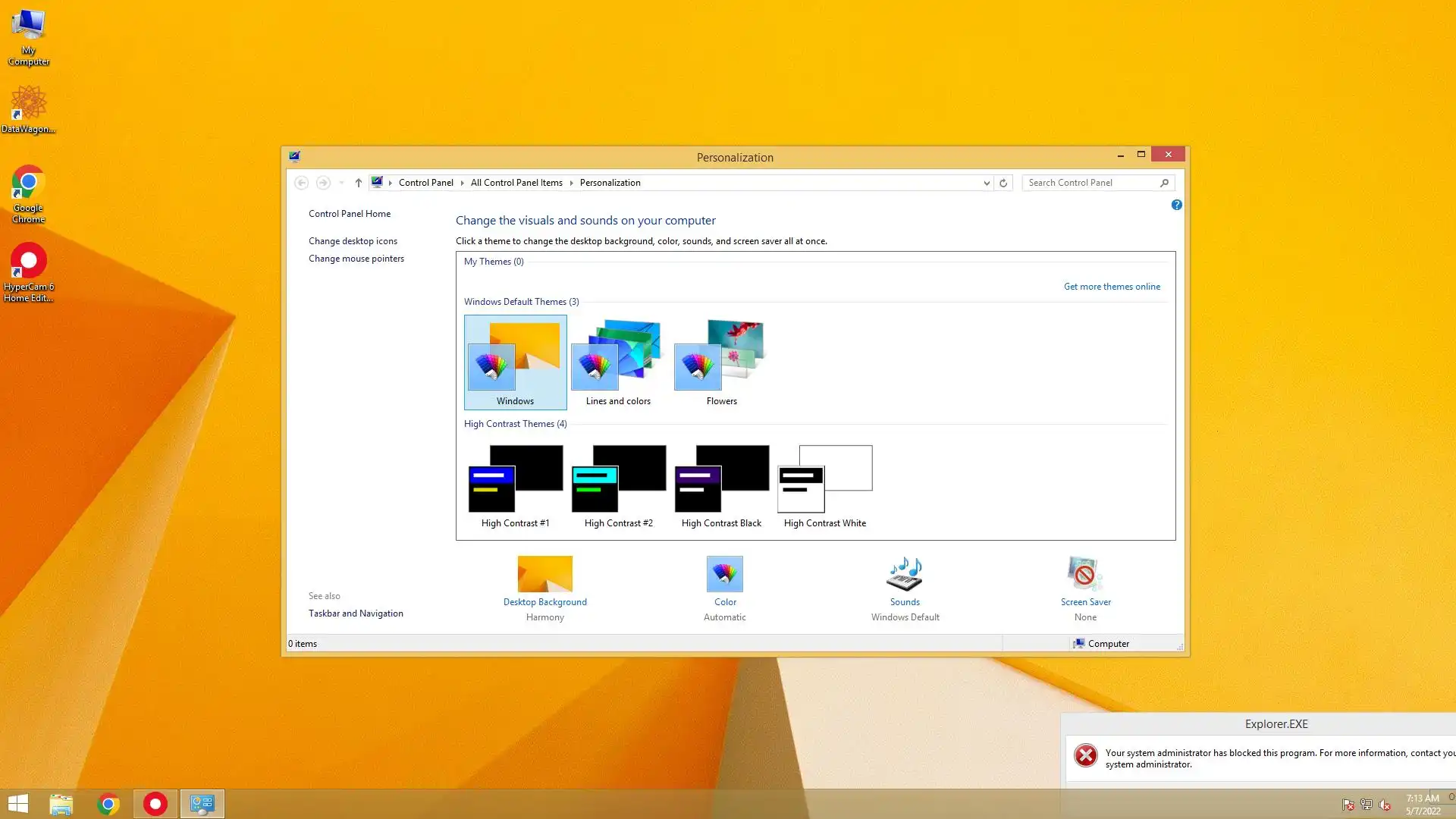
Task: Open the Sounds settings icon
Action: (905, 574)
